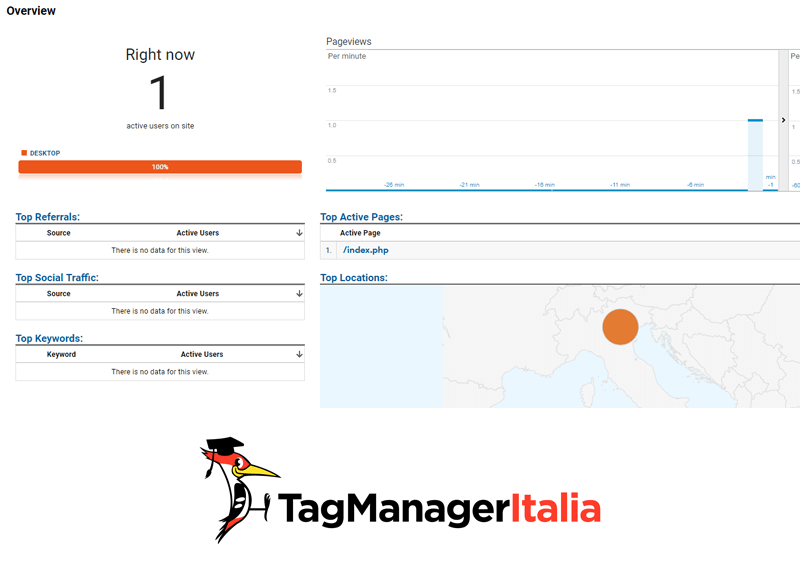Open the /index.php active page link
Image resolution: width=800 pixels, height=571 pixels.
click(x=365, y=250)
